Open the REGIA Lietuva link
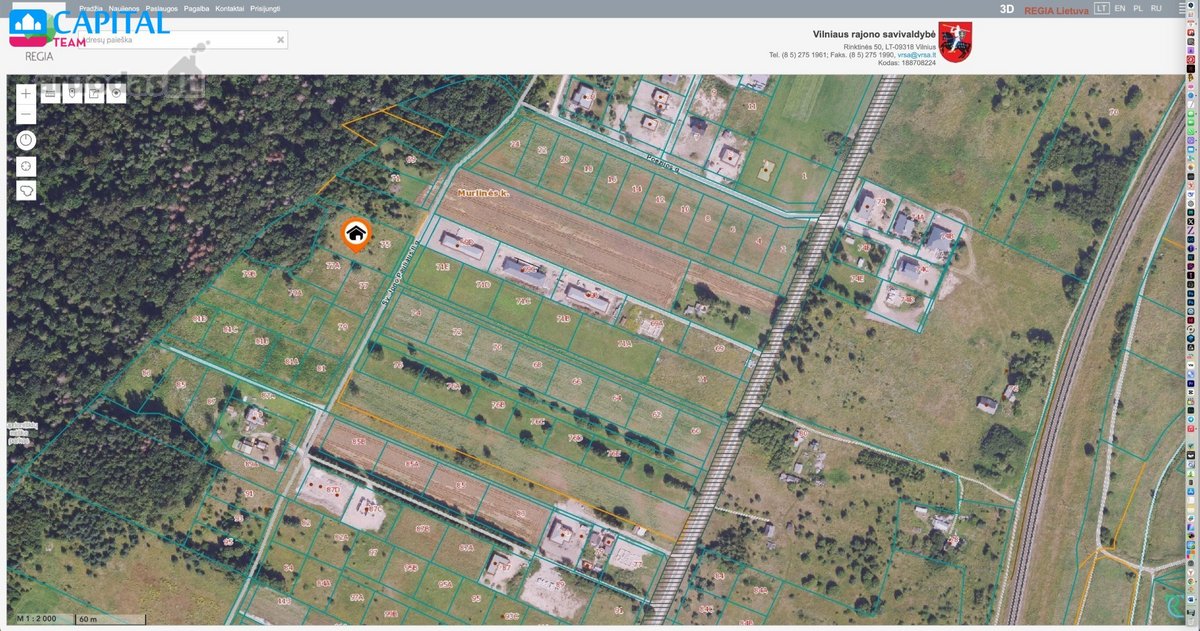The image size is (1200, 631). pos(1056,10)
